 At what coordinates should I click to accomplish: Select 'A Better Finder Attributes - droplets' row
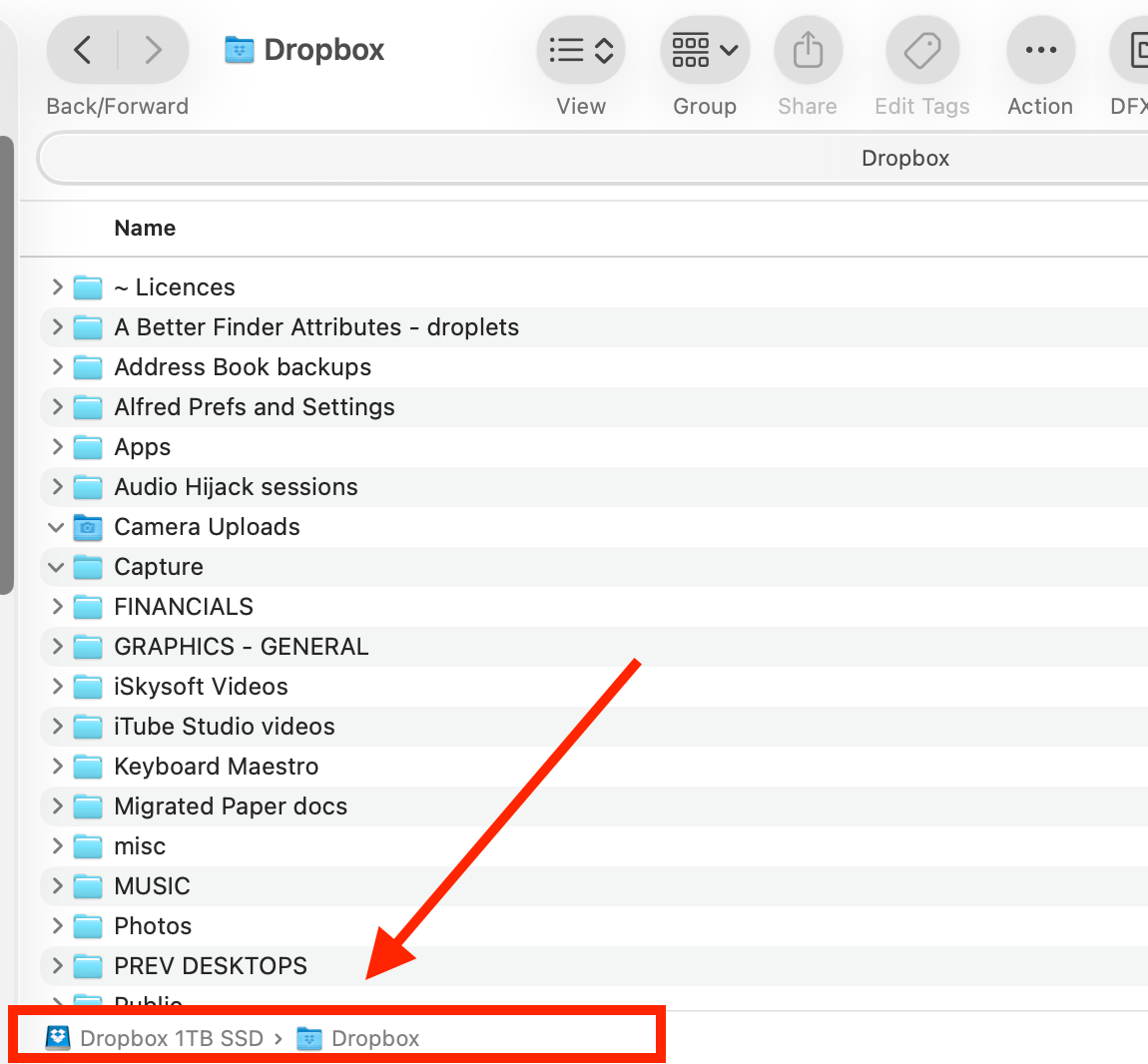[594, 326]
